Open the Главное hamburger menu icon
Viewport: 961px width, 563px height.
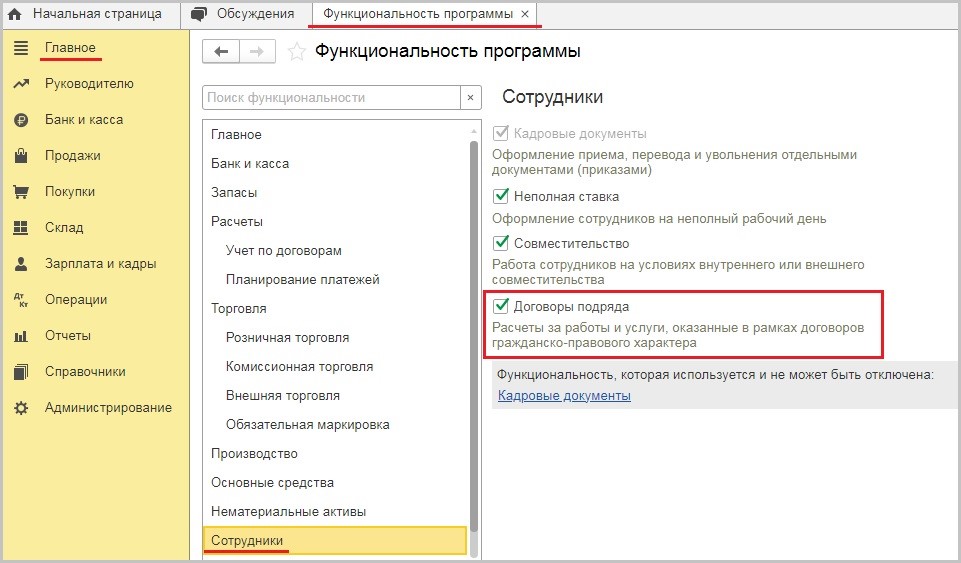tap(21, 48)
